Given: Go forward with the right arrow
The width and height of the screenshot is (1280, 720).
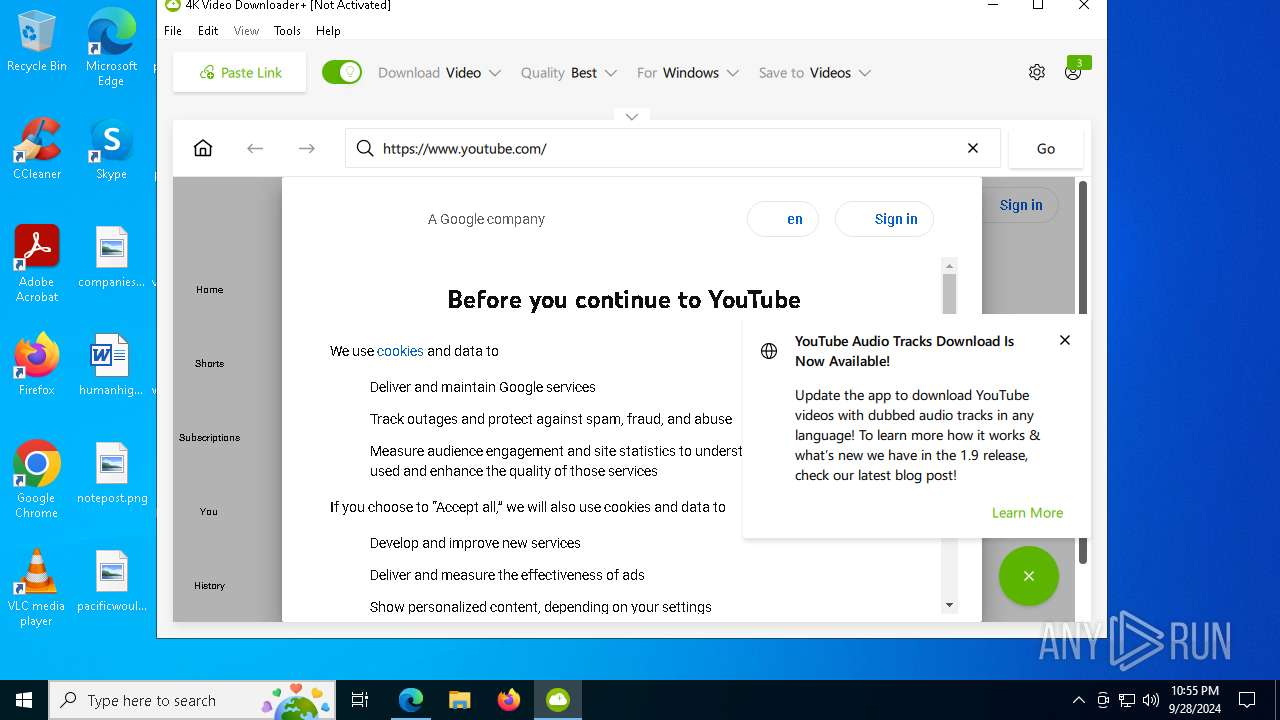Looking at the screenshot, I should [307, 148].
